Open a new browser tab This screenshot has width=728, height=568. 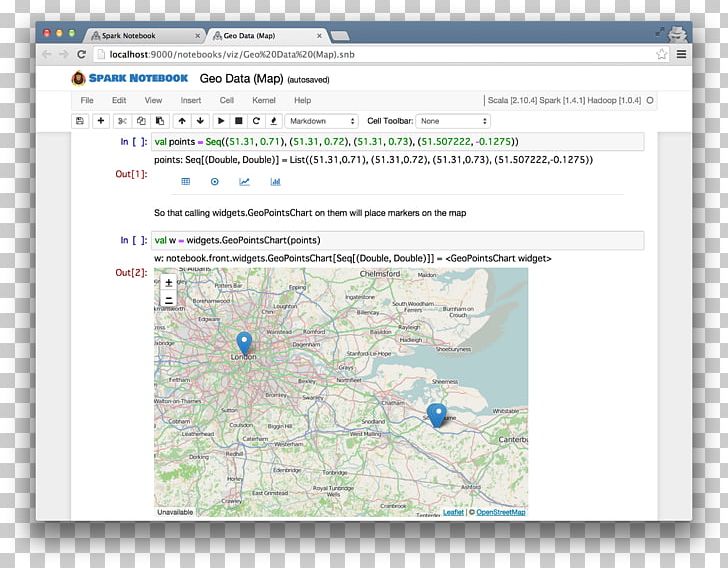(x=340, y=36)
